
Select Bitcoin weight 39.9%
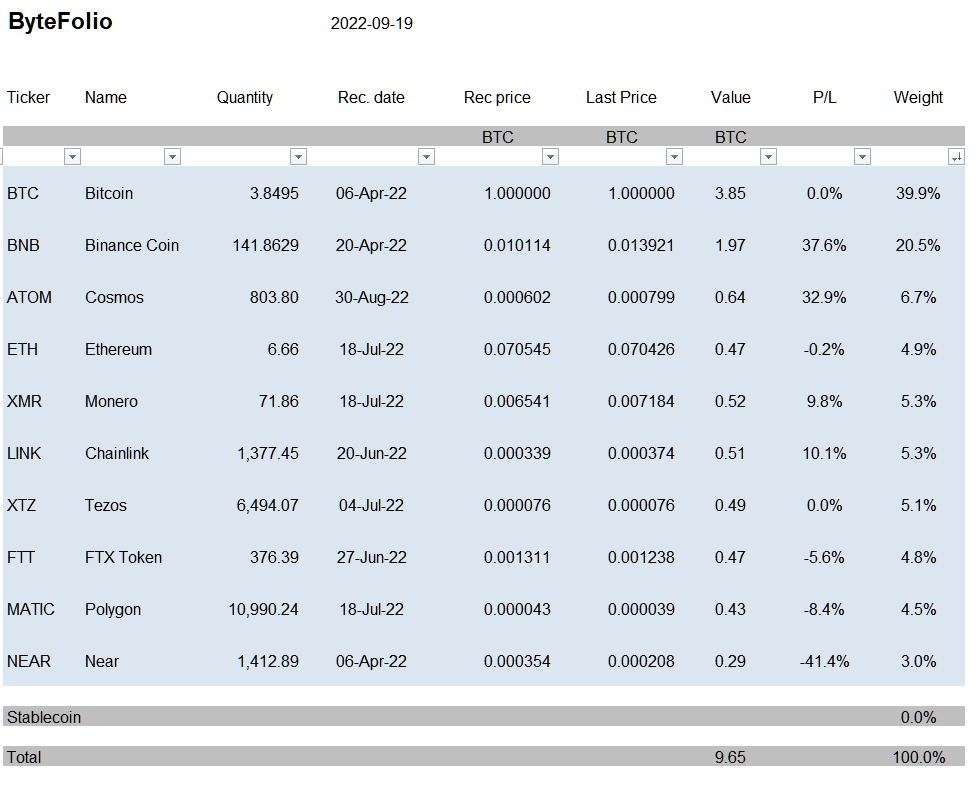(918, 194)
